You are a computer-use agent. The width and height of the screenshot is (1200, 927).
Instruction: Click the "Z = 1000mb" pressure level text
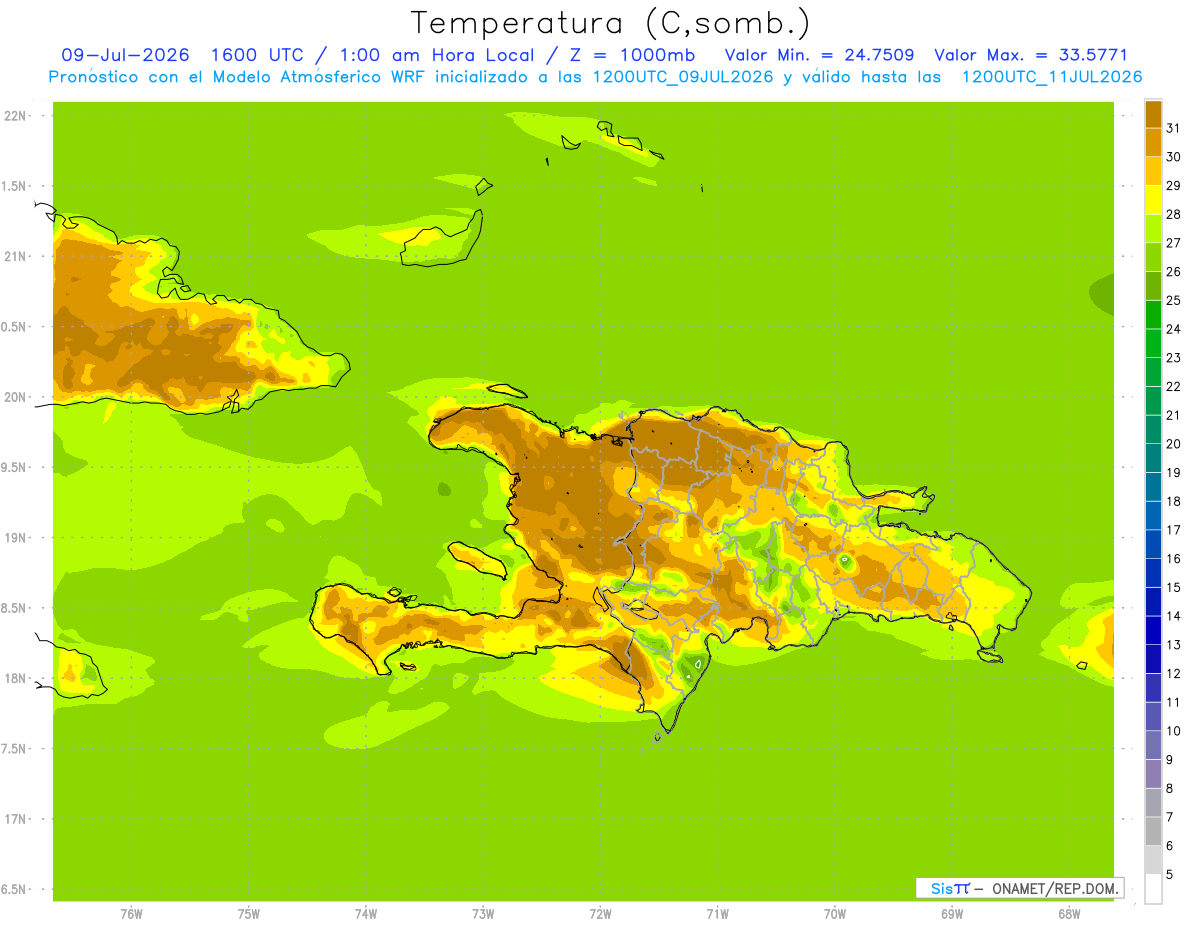tap(632, 55)
